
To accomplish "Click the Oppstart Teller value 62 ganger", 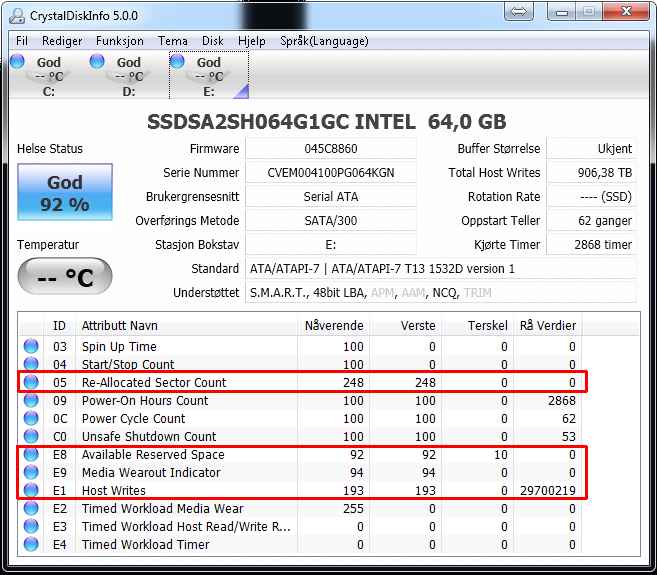I will pyautogui.click(x=591, y=220).
